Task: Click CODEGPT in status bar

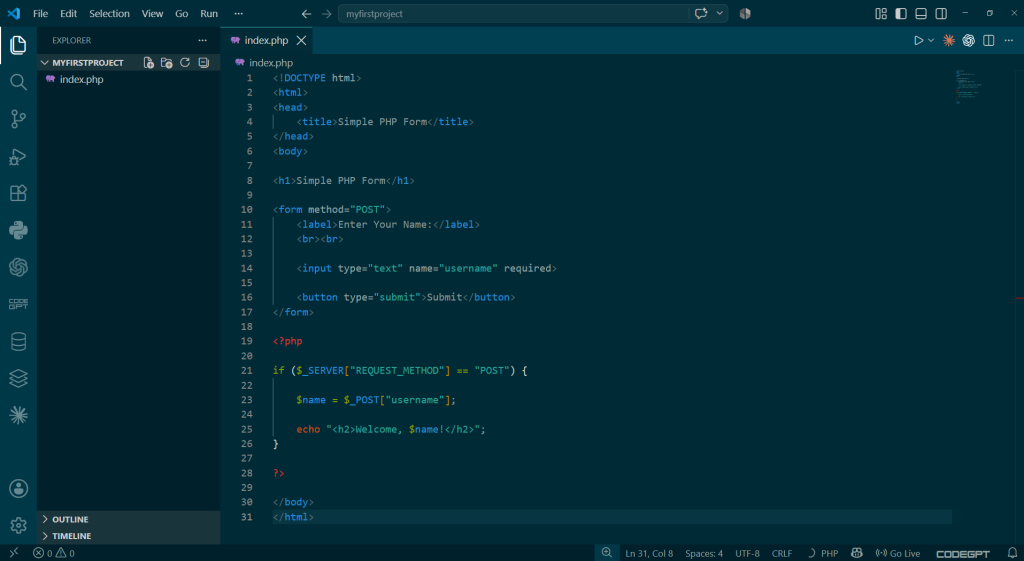Action: (x=963, y=553)
